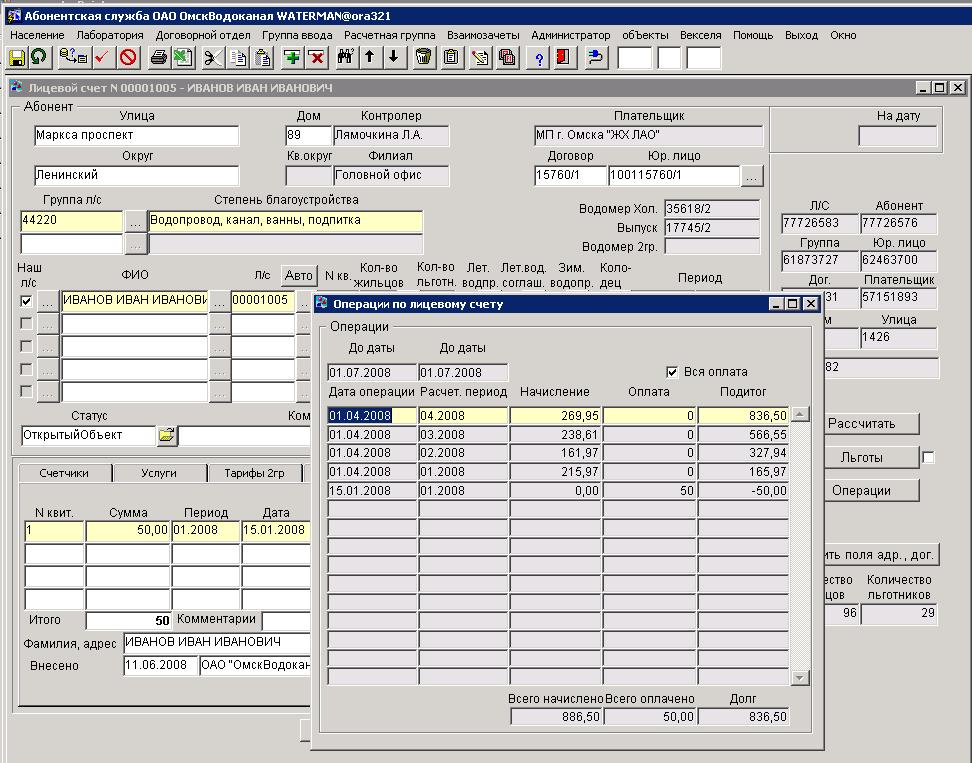Uncheck the 'Вся оплата' checkbox

(672, 372)
